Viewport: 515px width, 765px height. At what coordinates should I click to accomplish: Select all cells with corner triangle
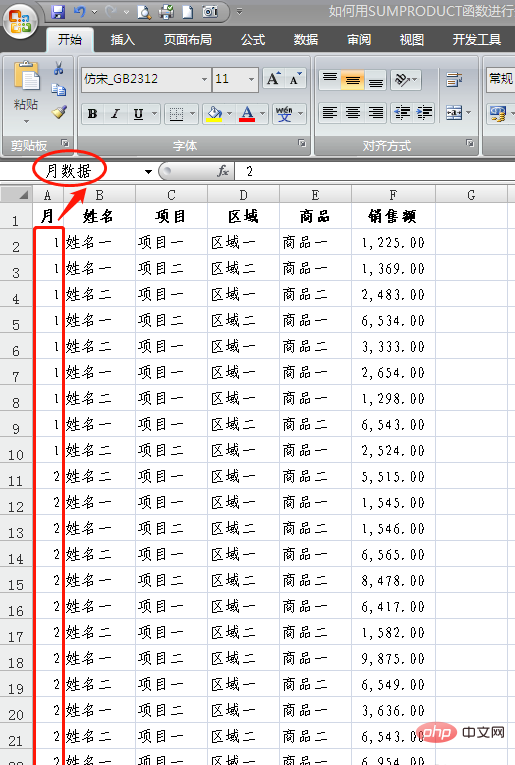coord(16,195)
